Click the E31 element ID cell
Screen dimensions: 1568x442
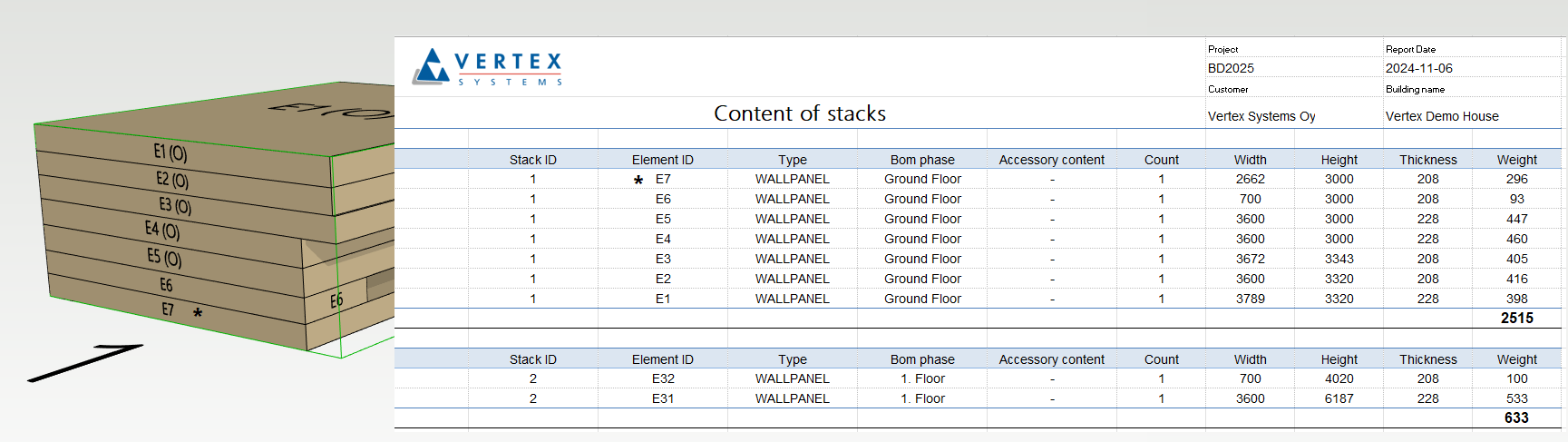pyautogui.click(x=663, y=398)
